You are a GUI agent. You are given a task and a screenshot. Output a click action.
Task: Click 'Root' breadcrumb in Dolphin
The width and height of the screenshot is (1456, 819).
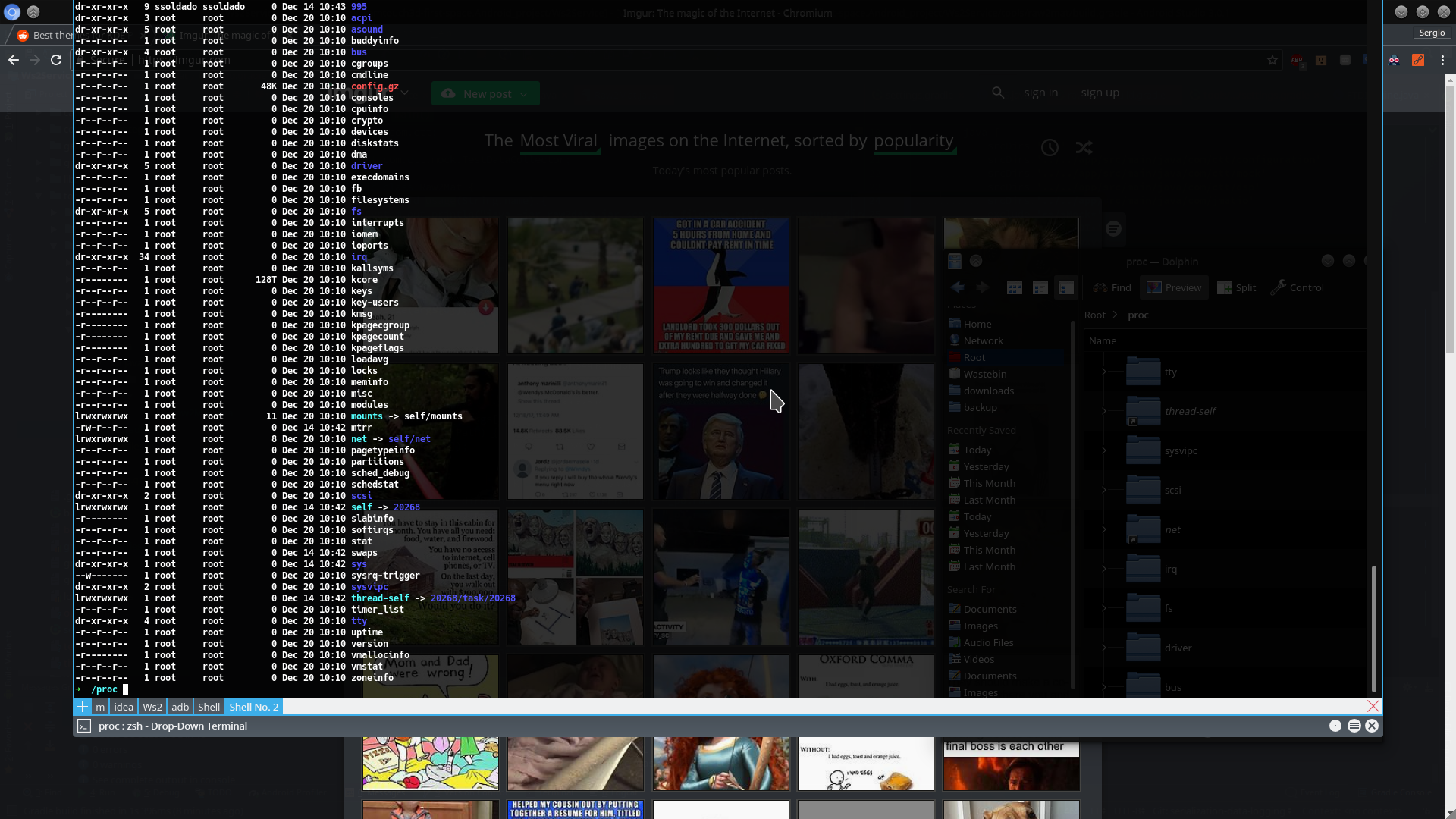click(x=1094, y=315)
